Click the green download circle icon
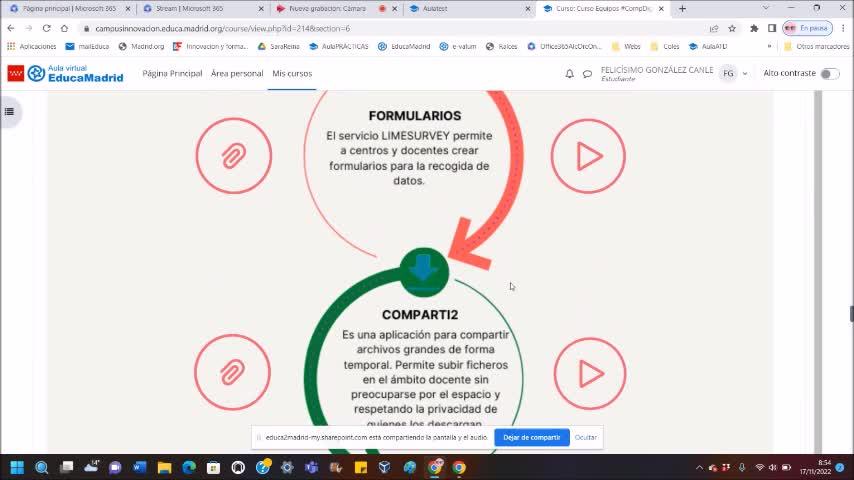Viewport: 854px width, 480px height. (x=424, y=272)
